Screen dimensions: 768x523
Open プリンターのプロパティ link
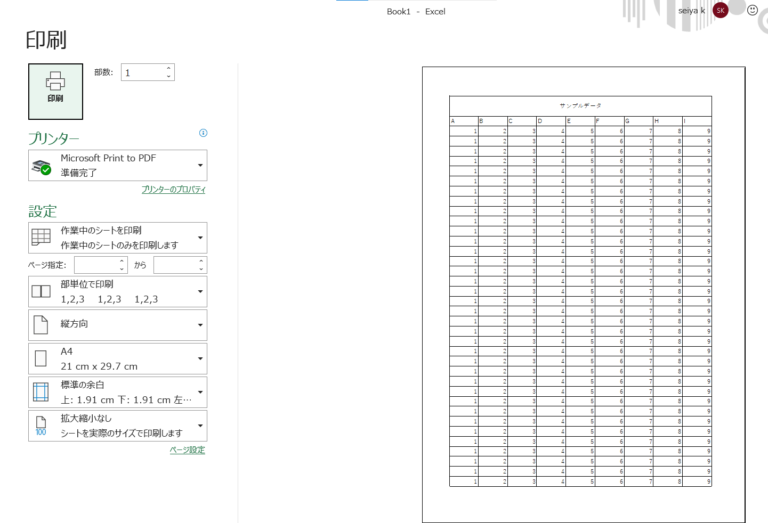pyautogui.click(x=173, y=189)
